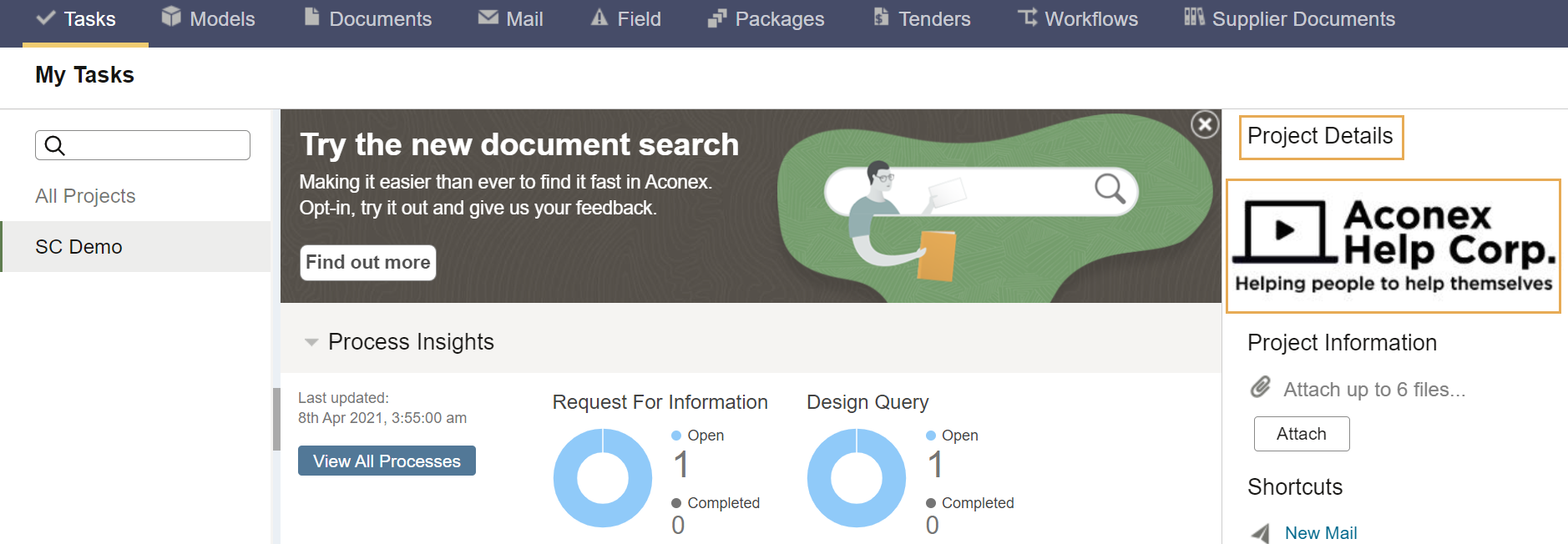1568x544 pixels.
Task: Click the Workflows arrow icon
Action: (1028, 17)
